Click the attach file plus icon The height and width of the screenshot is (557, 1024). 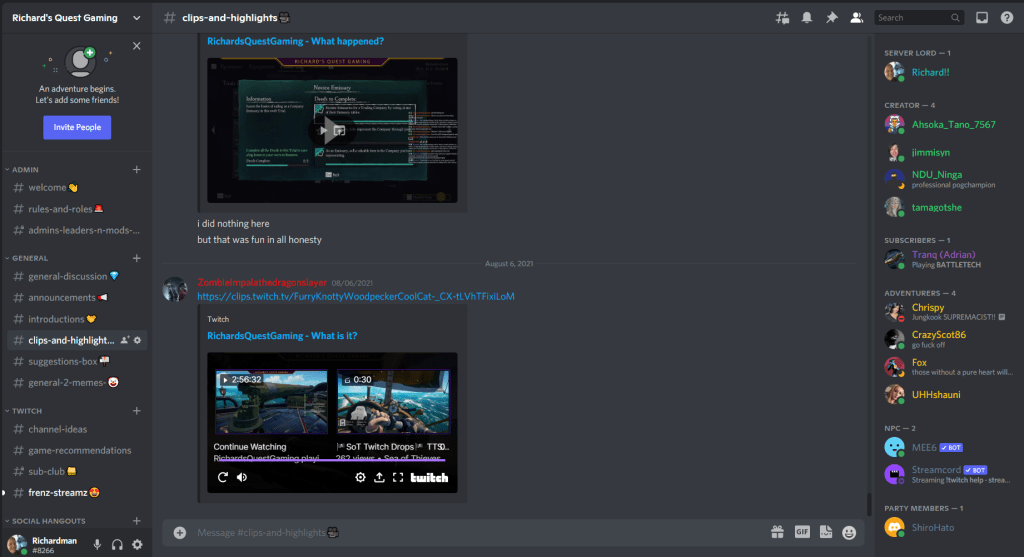(x=180, y=532)
